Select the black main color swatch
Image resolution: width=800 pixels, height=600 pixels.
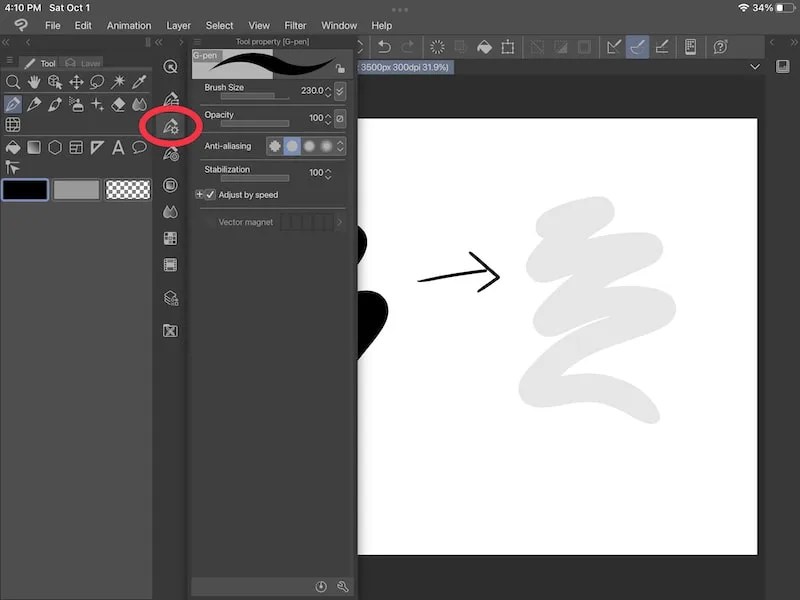(x=25, y=190)
